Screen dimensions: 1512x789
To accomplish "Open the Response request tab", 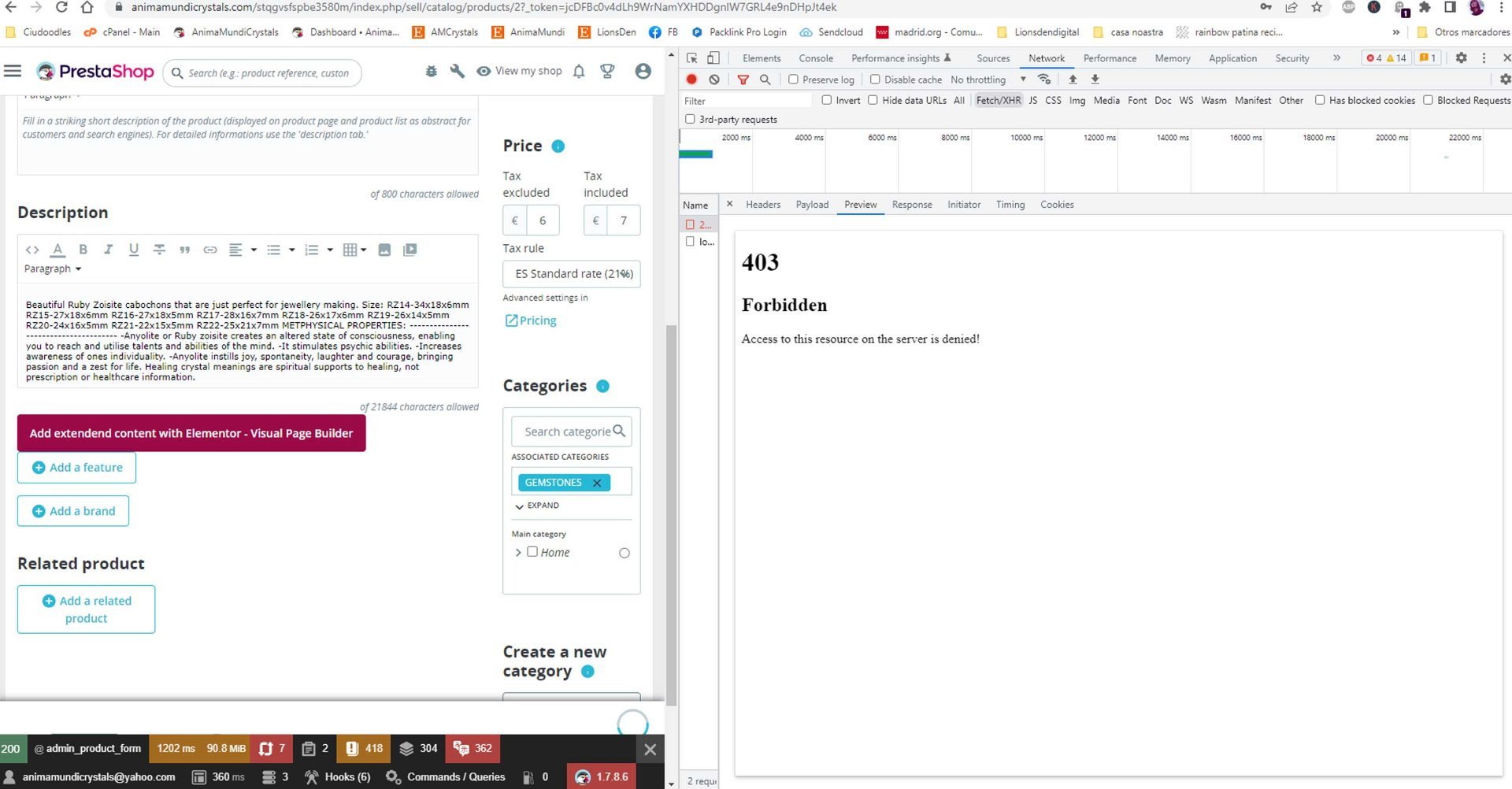I will coord(912,204).
